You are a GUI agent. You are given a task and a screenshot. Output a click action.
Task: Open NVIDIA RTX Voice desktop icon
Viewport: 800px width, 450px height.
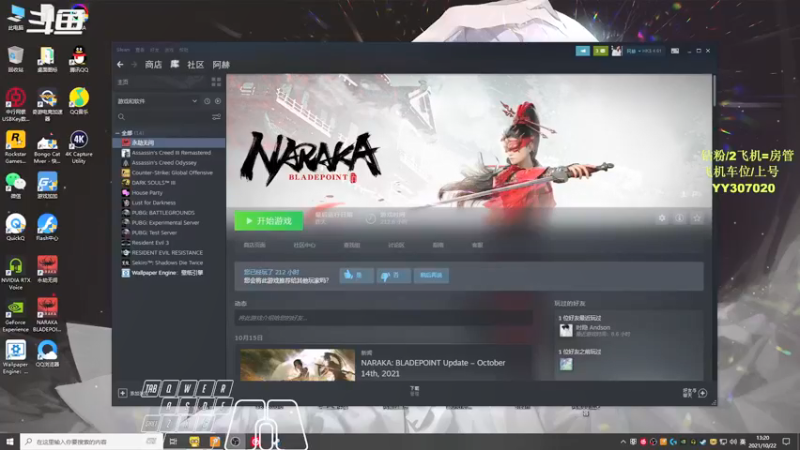coord(15,273)
